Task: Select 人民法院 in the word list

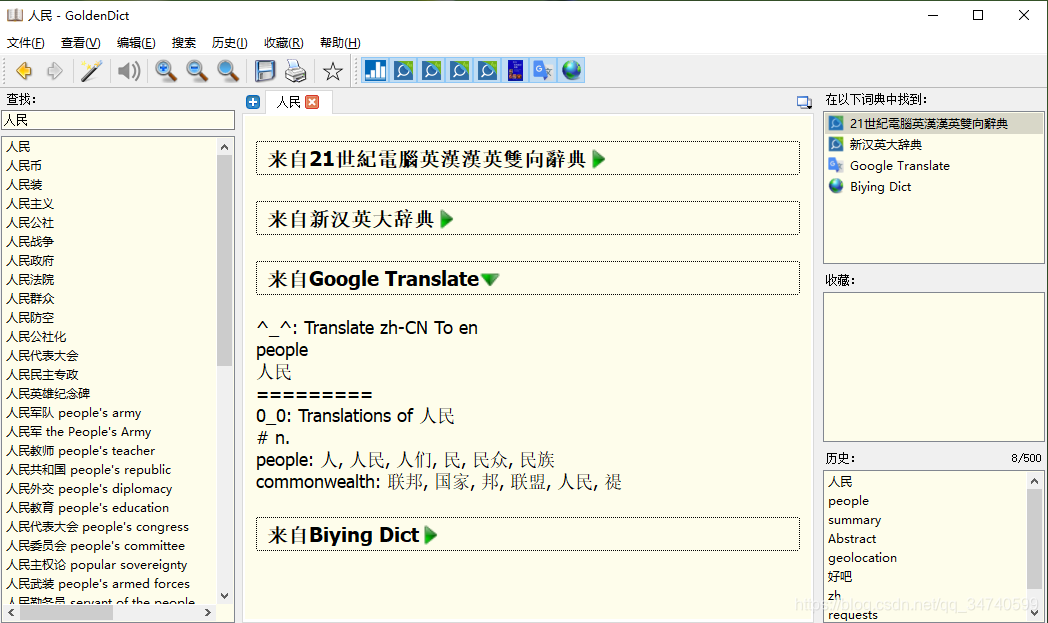Action: [30, 280]
